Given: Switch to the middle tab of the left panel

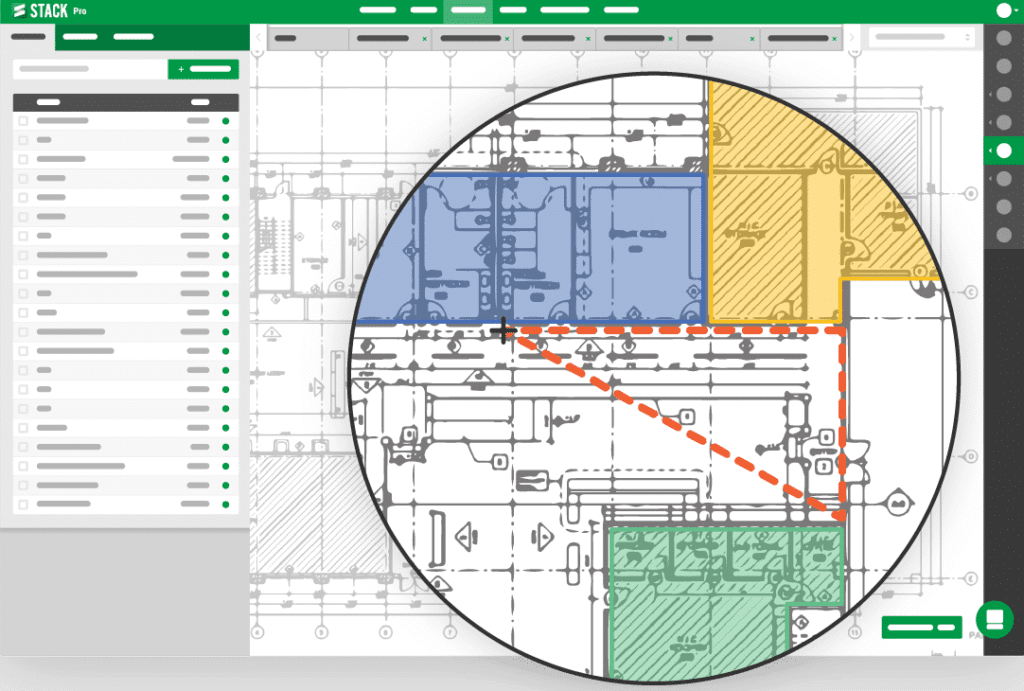Looking at the screenshot, I should click(80, 37).
